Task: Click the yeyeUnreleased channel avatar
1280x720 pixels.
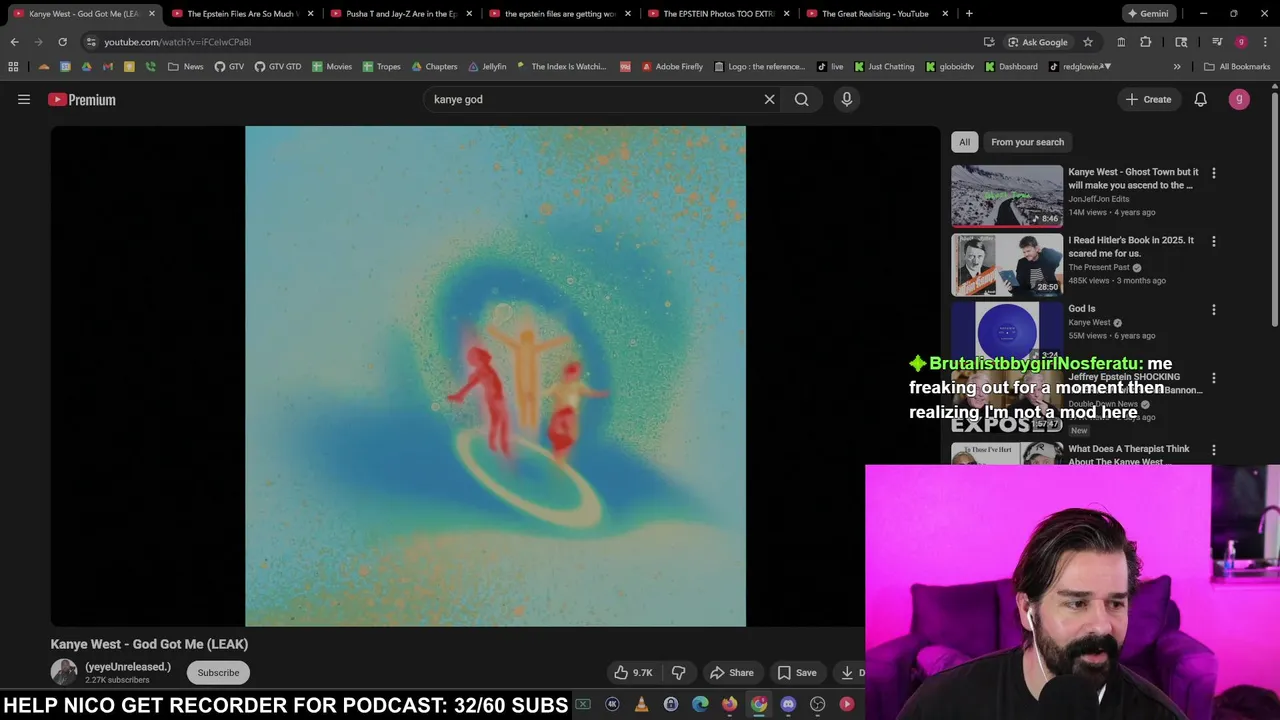Action: [x=64, y=672]
